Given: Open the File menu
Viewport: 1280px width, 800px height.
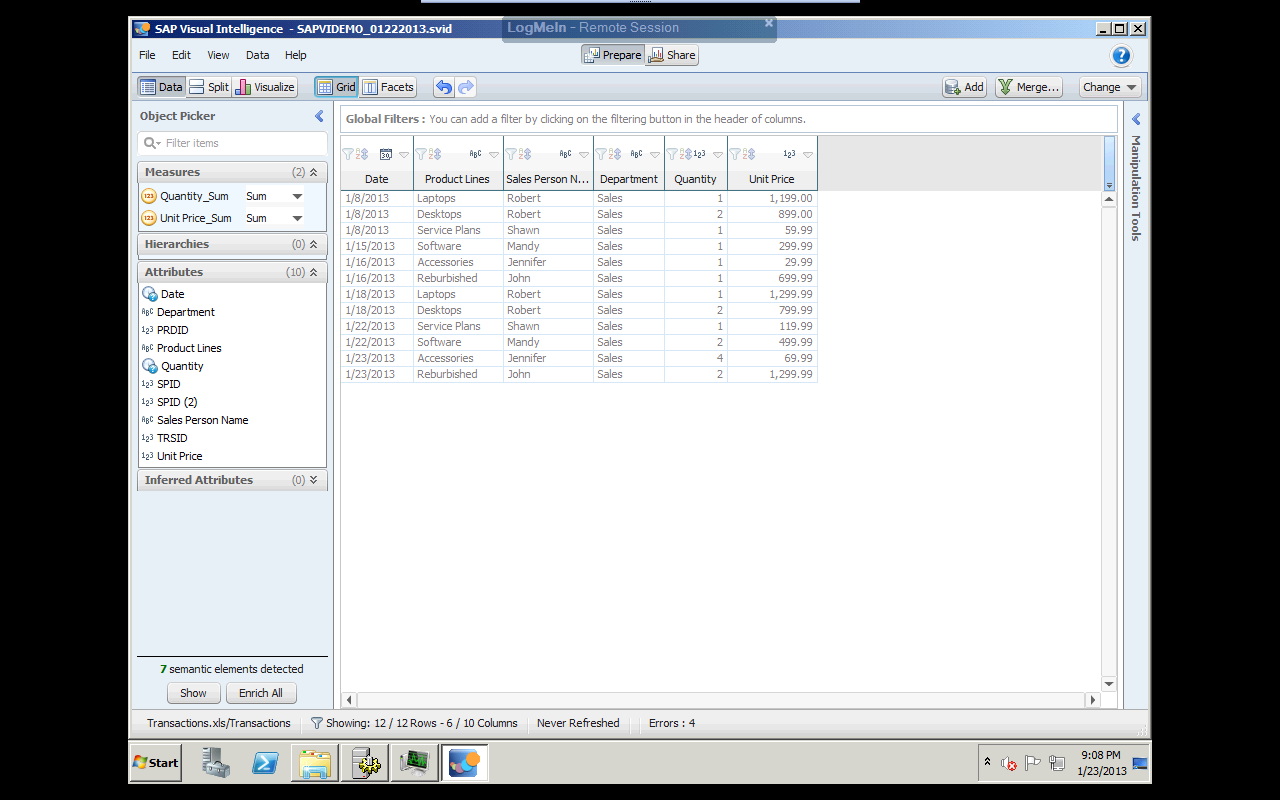Looking at the screenshot, I should [147, 55].
